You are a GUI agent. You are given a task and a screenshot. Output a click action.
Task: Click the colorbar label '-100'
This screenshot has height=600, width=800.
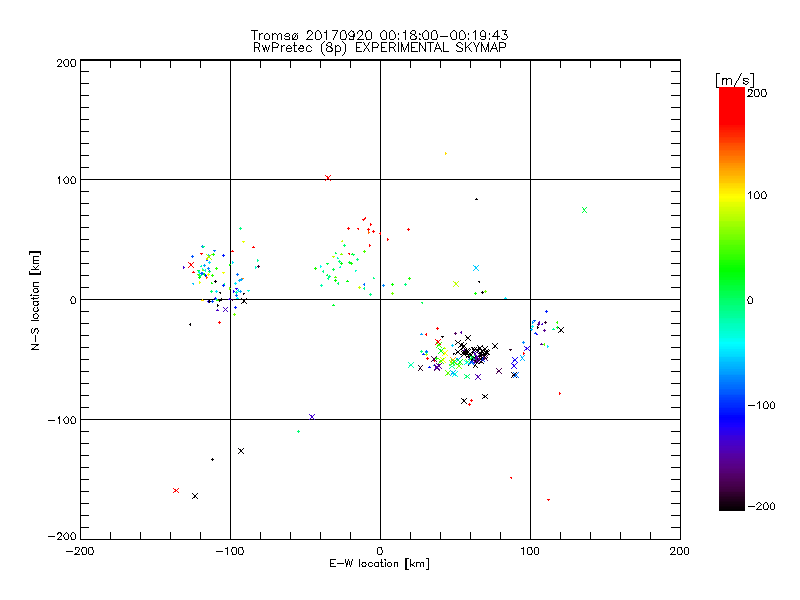coord(761,405)
